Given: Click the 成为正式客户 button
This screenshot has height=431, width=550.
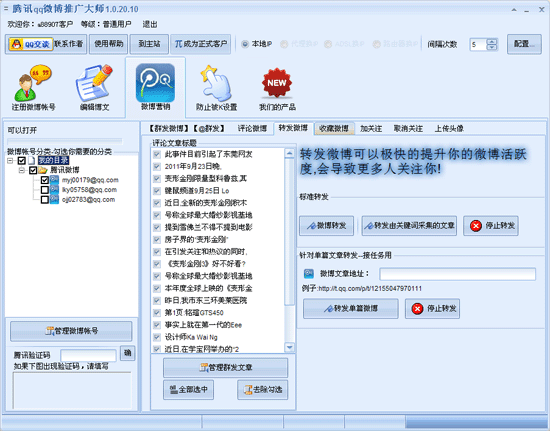Looking at the screenshot, I should [x=201, y=44].
